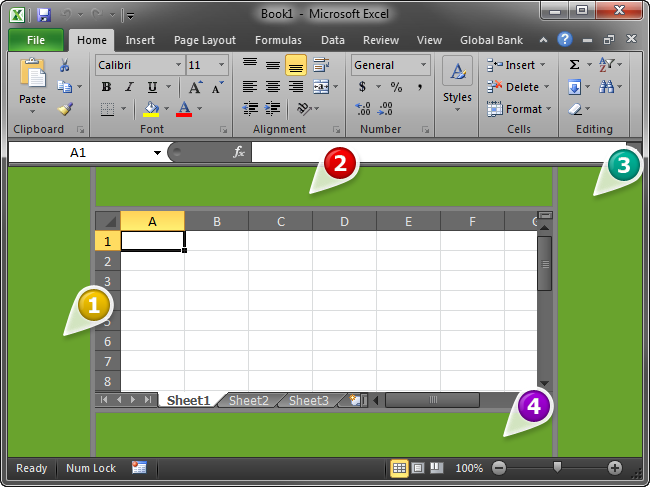Click Zoom In plus button
This screenshot has width=650, height=487.
tap(615, 468)
